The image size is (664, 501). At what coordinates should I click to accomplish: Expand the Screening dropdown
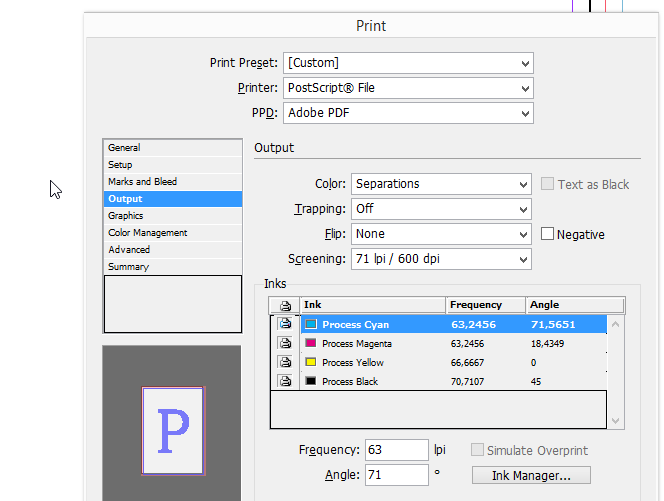tap(441, 259)
